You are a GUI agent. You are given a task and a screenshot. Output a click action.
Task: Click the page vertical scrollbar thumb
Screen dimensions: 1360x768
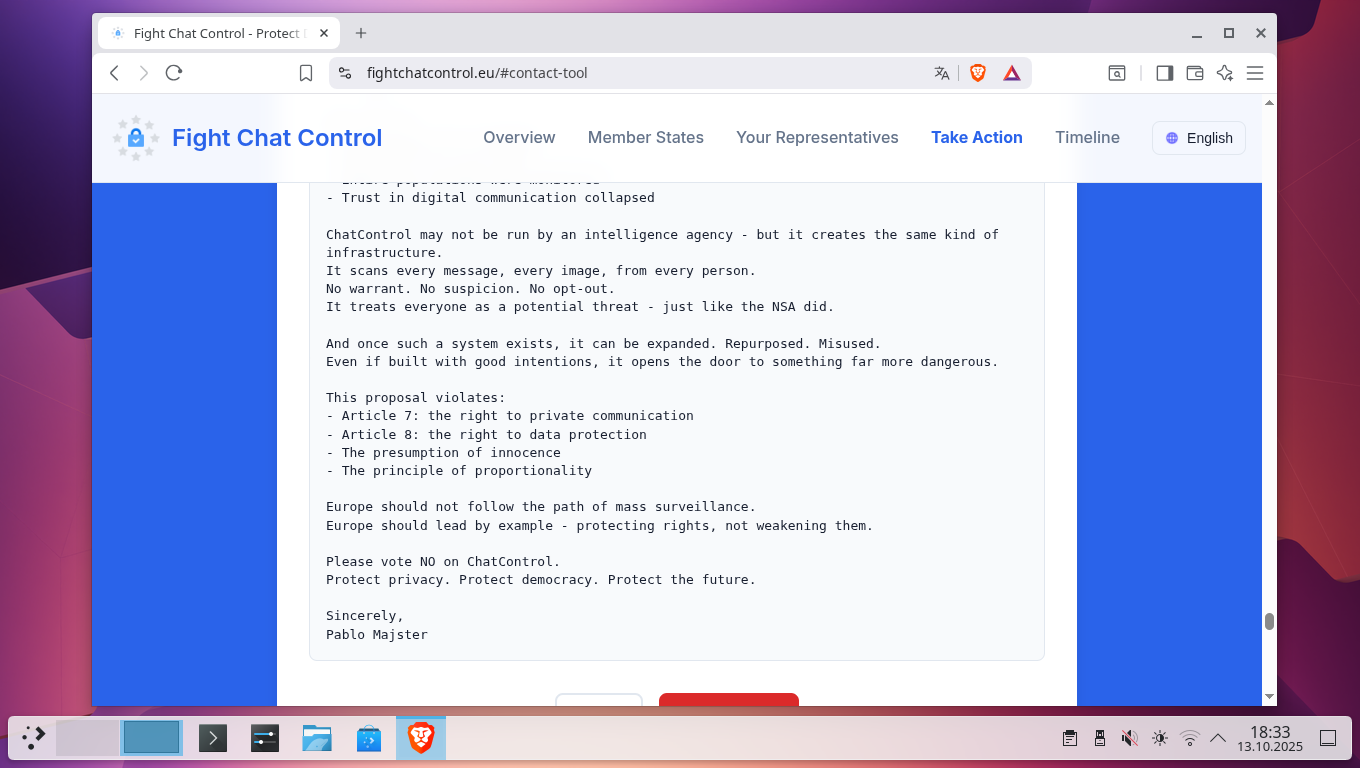tap(1269, 621)
